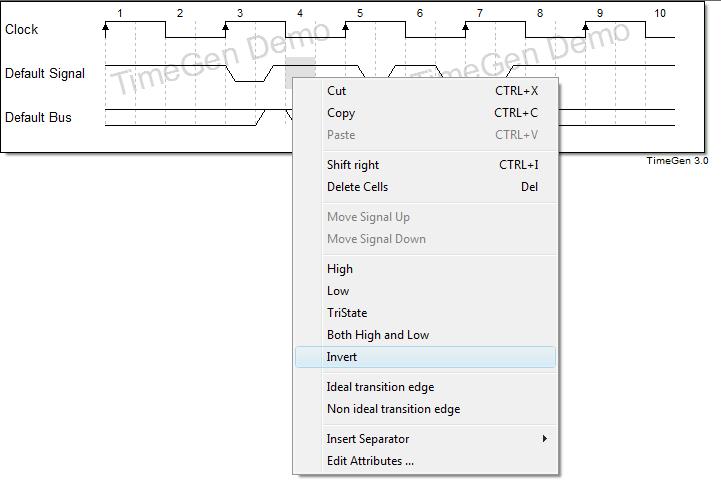Click the highlighted Default Signal cell
The image size is (721, 489).
point(300,73)
